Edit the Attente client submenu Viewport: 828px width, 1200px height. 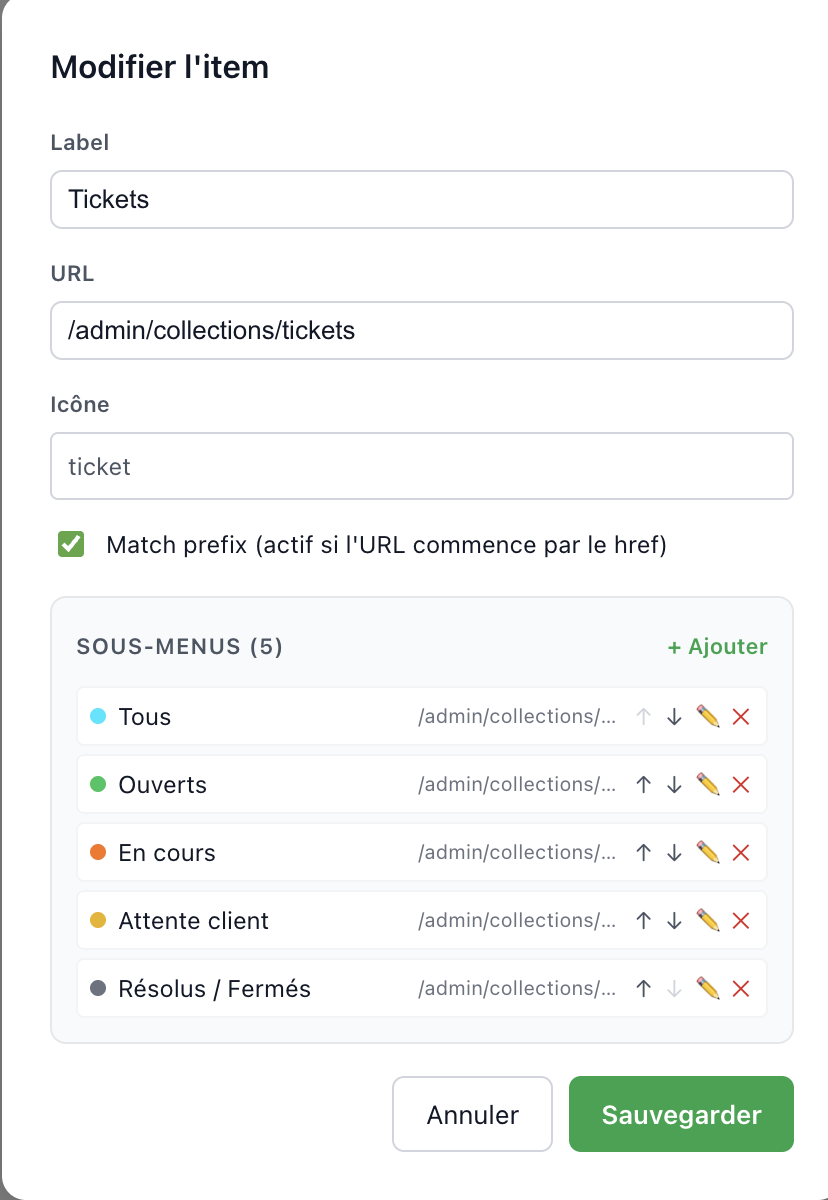point(708,920)
